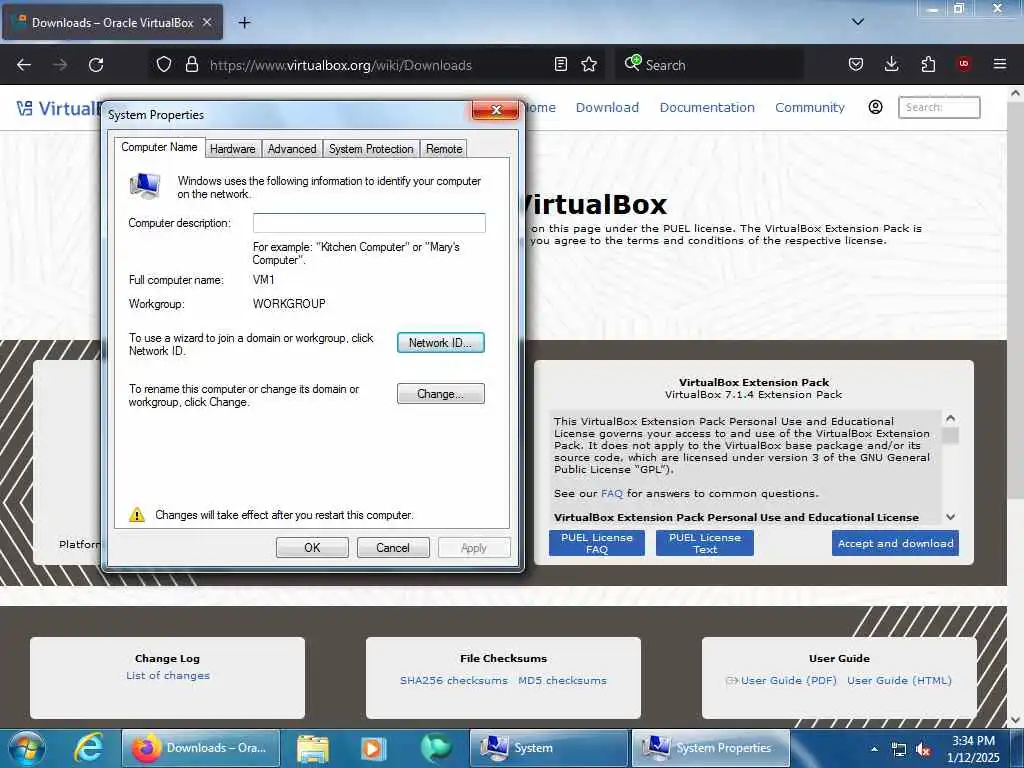
Task: Open muted volume tray icon
Action: [923, 750]
